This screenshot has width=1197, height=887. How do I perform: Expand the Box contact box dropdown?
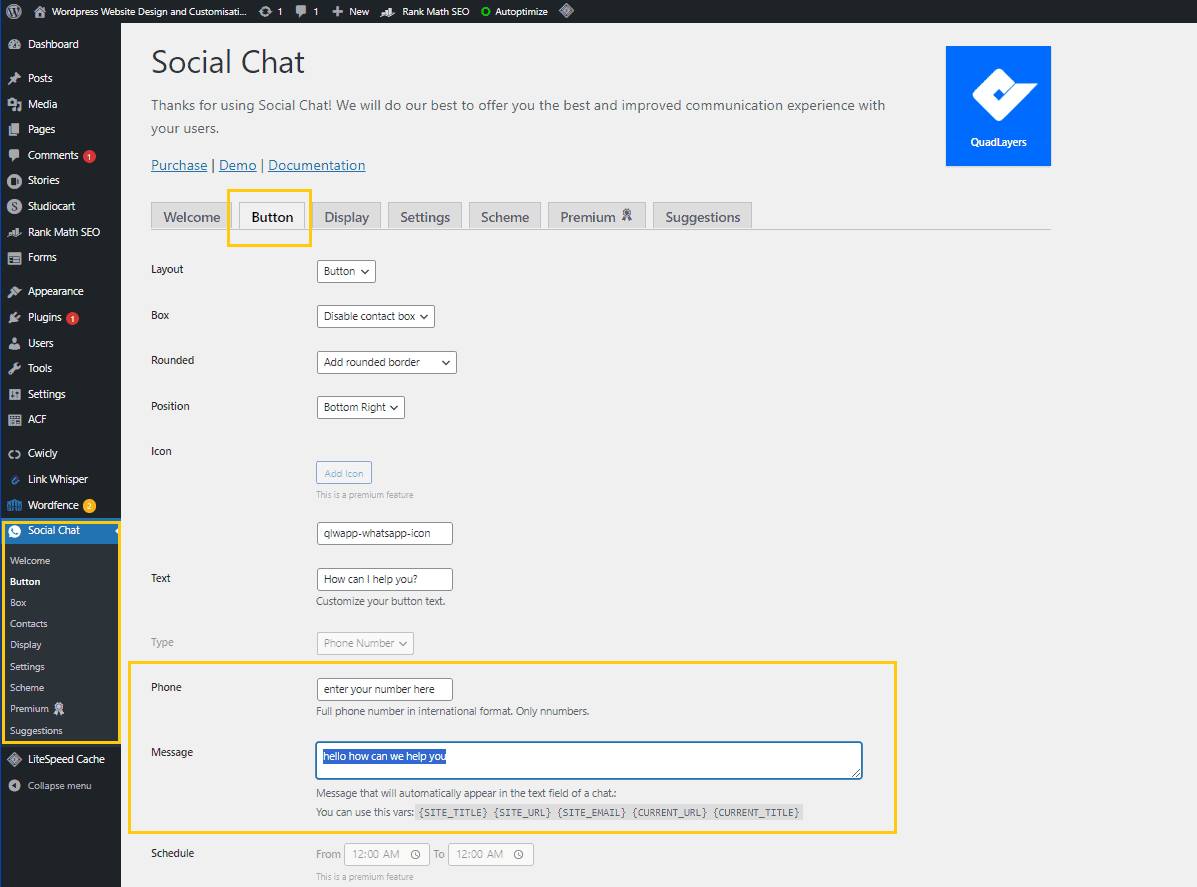point(375,316)
